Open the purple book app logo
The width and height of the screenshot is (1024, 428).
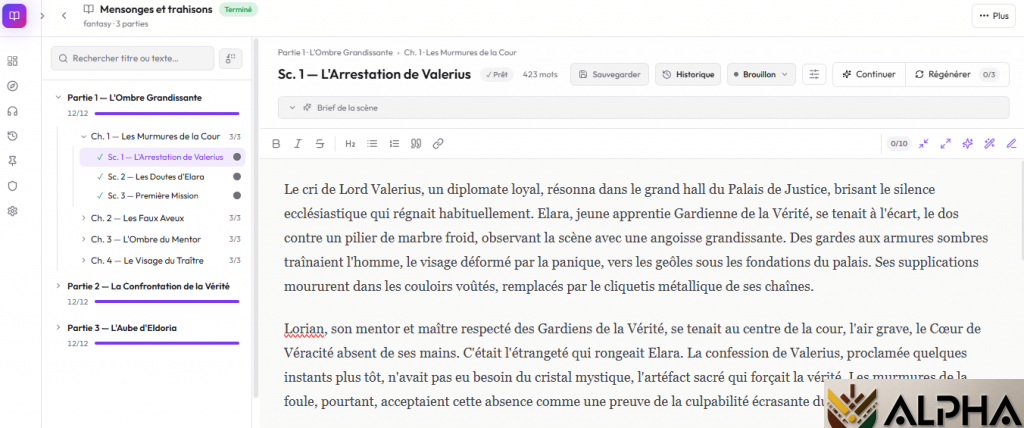coord(14,15)
